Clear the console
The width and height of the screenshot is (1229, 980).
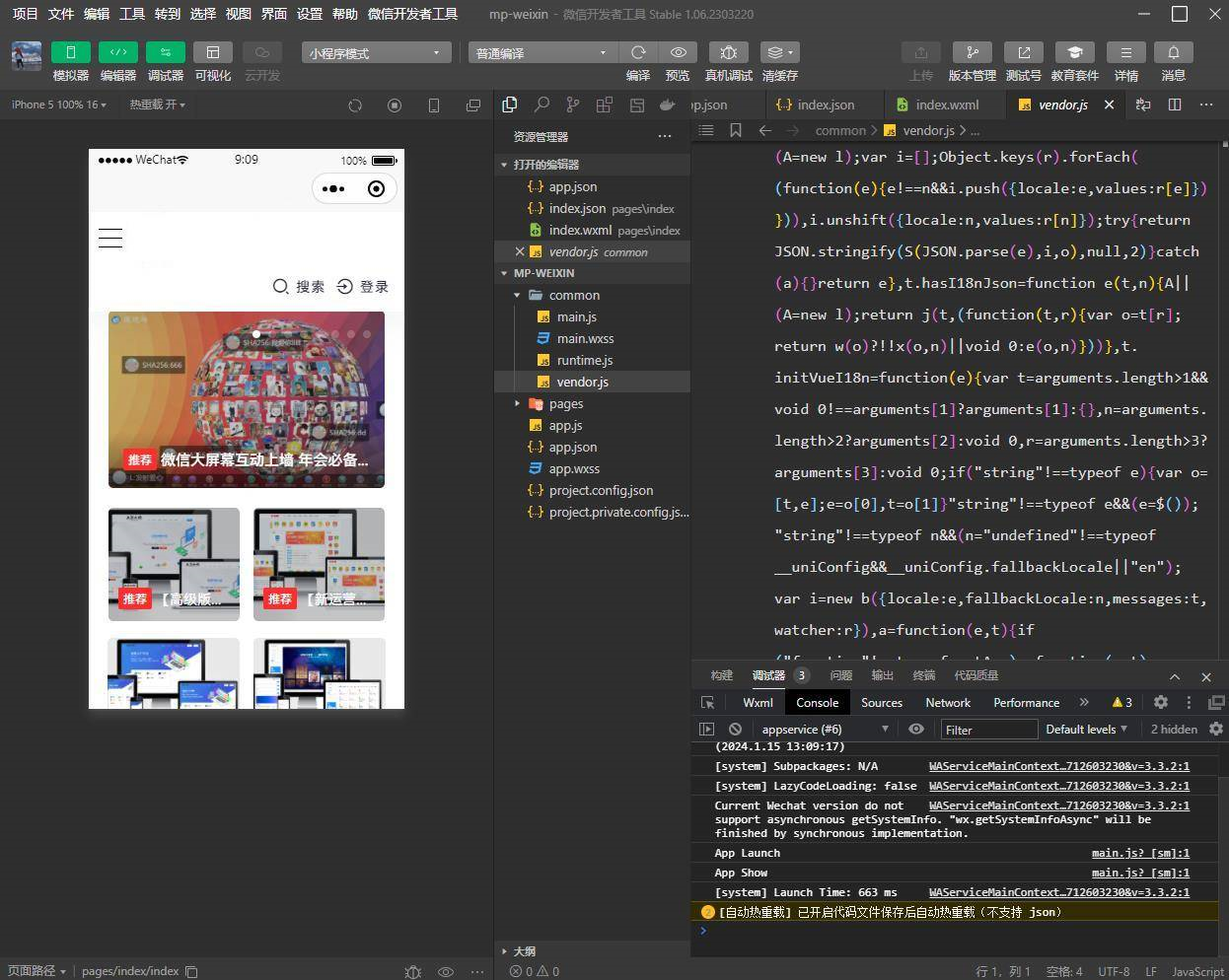[735, 729]
